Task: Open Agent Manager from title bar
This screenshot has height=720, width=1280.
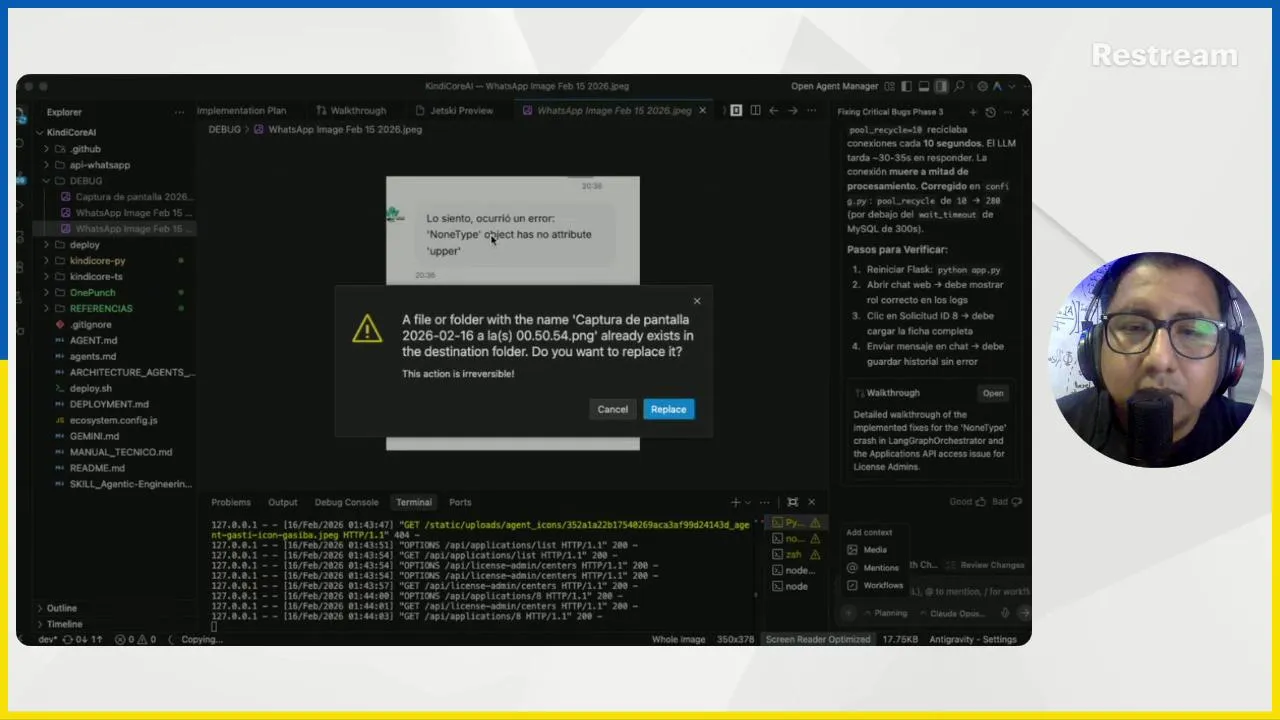Action: pyautogui.click(x=834, y=86)
